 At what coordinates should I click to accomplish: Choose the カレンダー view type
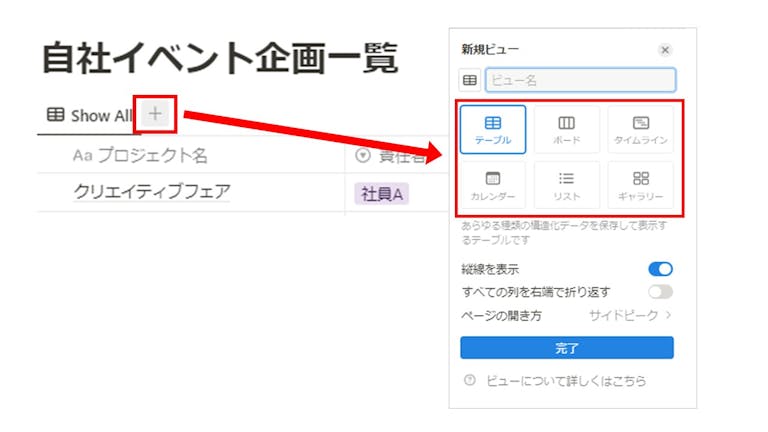pyautogui.click(x=493, y=186)
